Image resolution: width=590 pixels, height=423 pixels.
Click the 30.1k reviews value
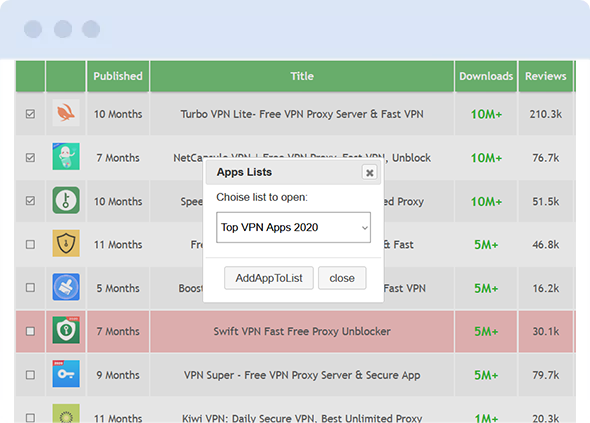point(546,332)
